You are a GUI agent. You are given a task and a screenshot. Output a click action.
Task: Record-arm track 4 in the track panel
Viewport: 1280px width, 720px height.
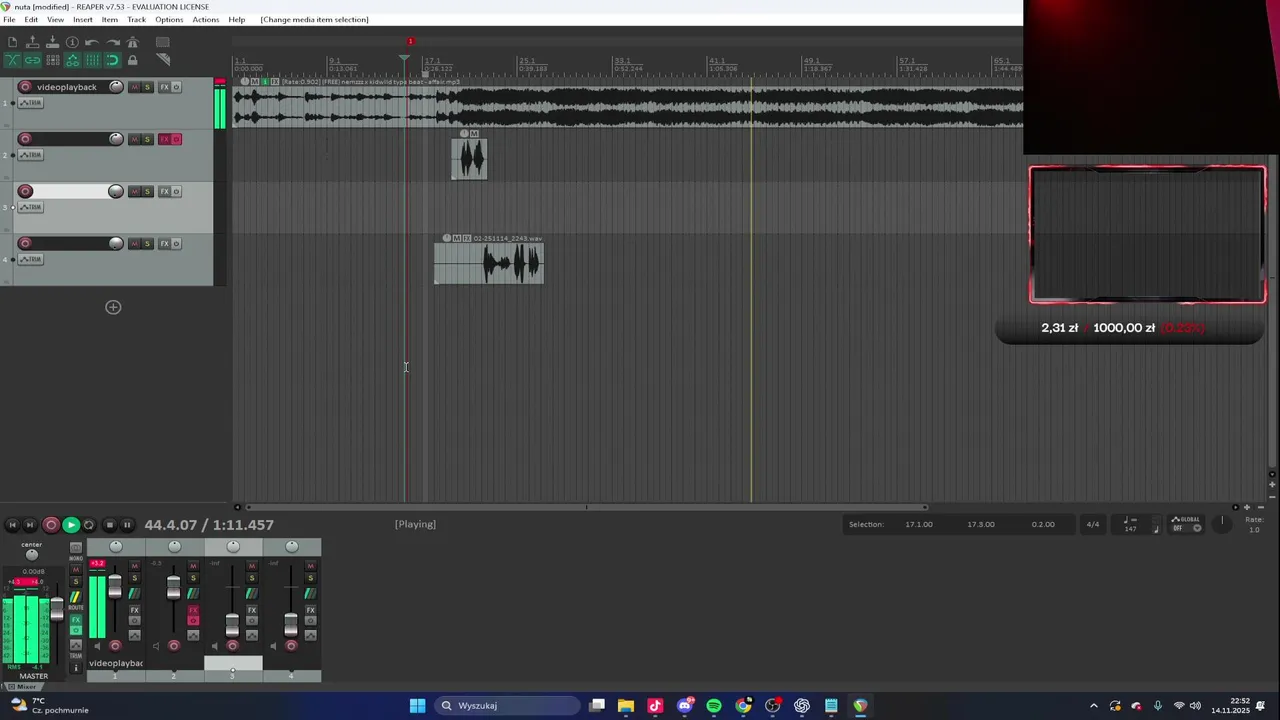tap(25, 243)
